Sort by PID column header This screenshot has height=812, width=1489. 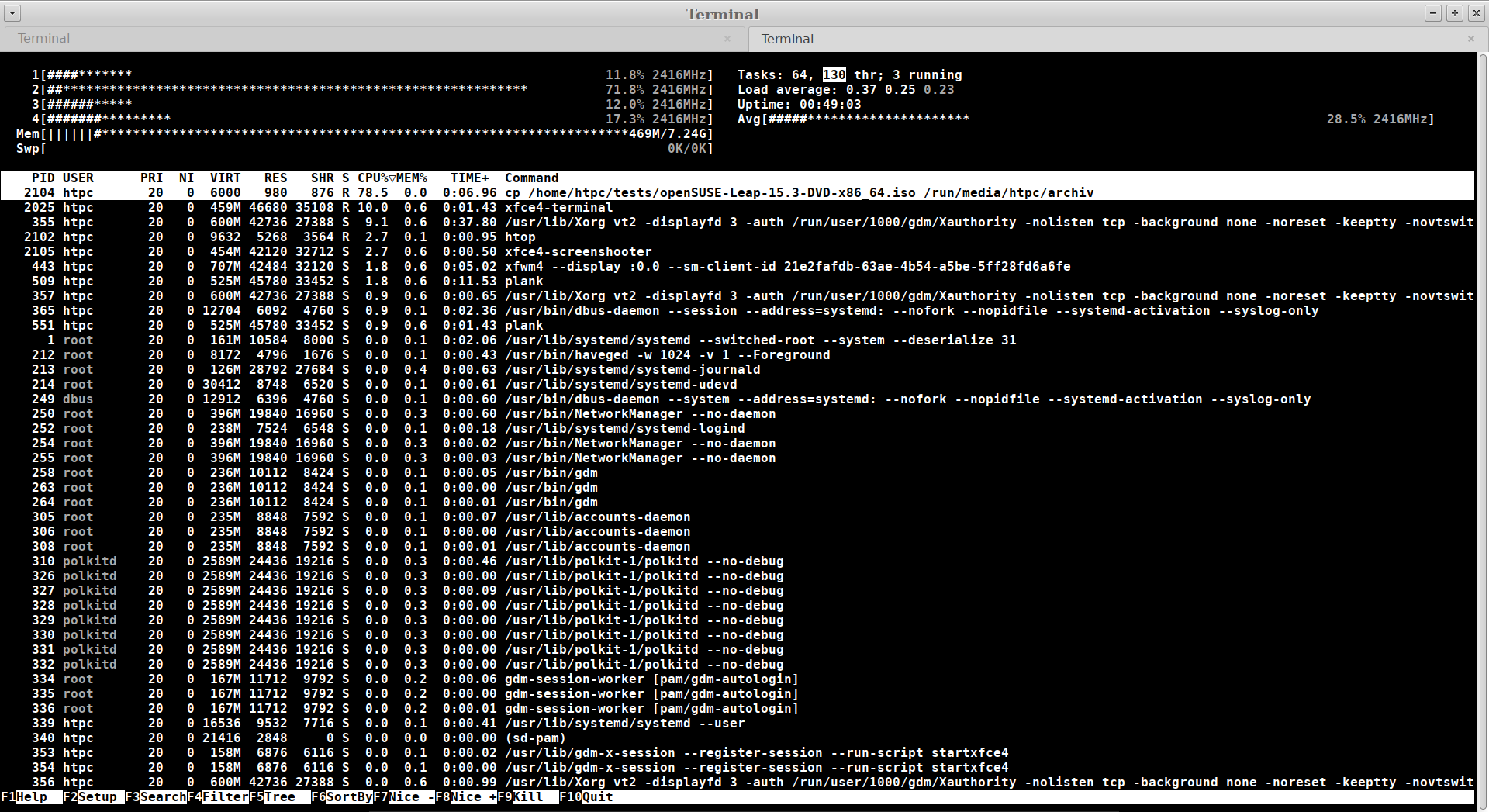point(43,178)
